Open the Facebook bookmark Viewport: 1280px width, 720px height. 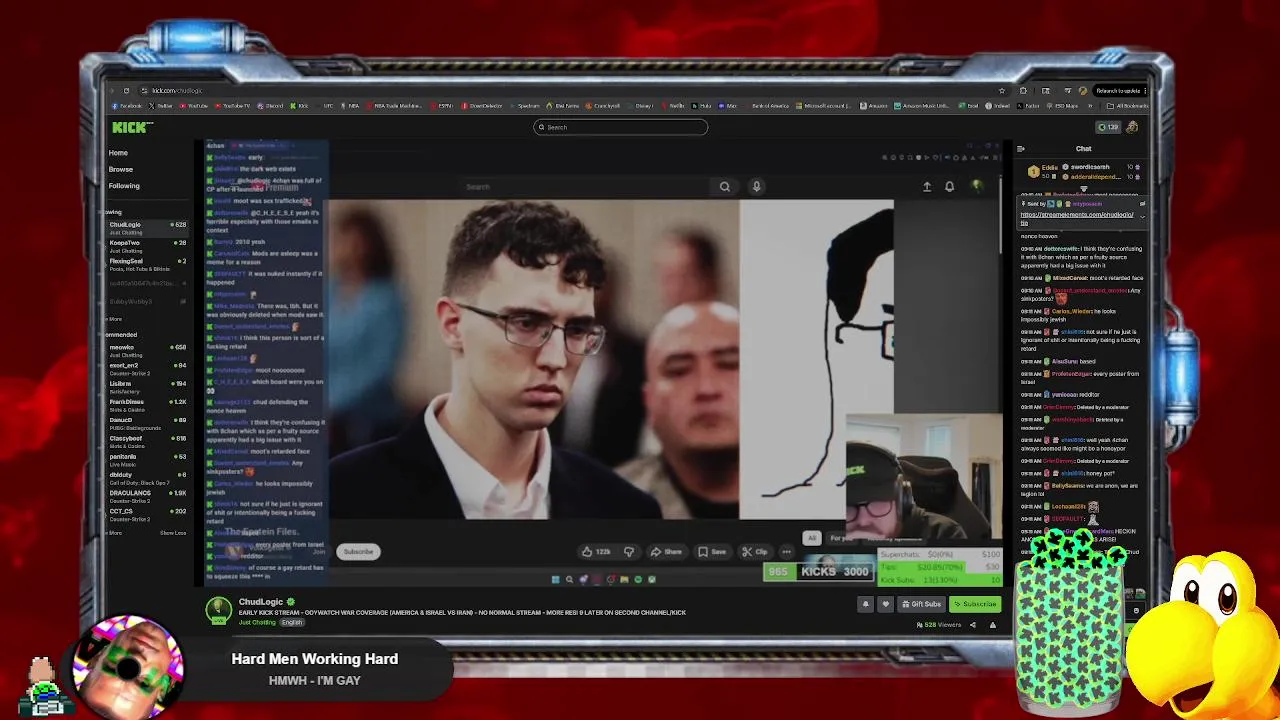(127, 106)
